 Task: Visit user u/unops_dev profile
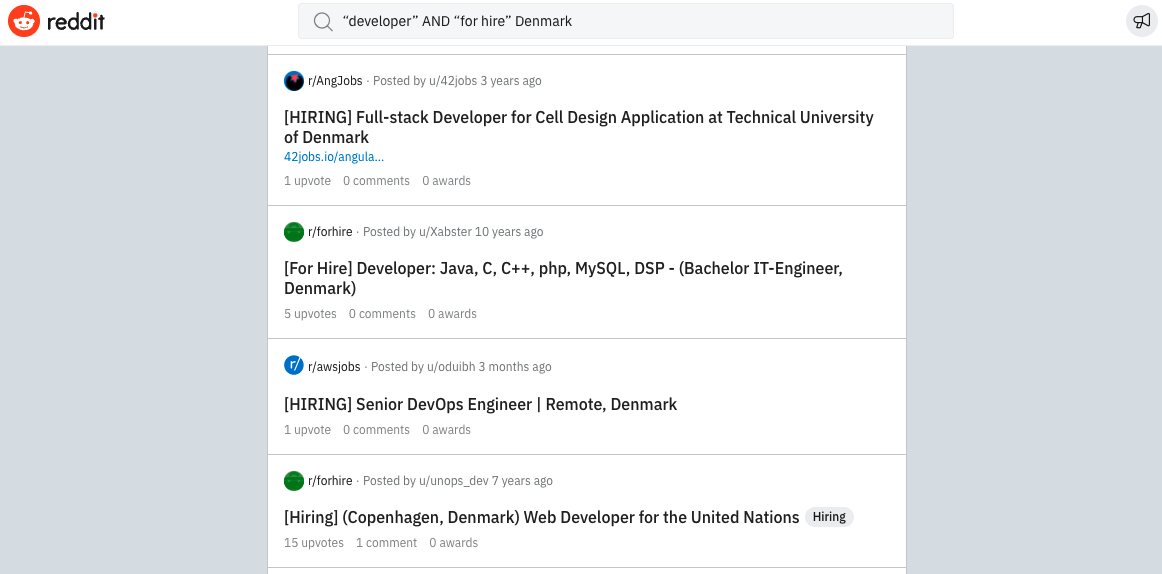(x=454, y=481)
